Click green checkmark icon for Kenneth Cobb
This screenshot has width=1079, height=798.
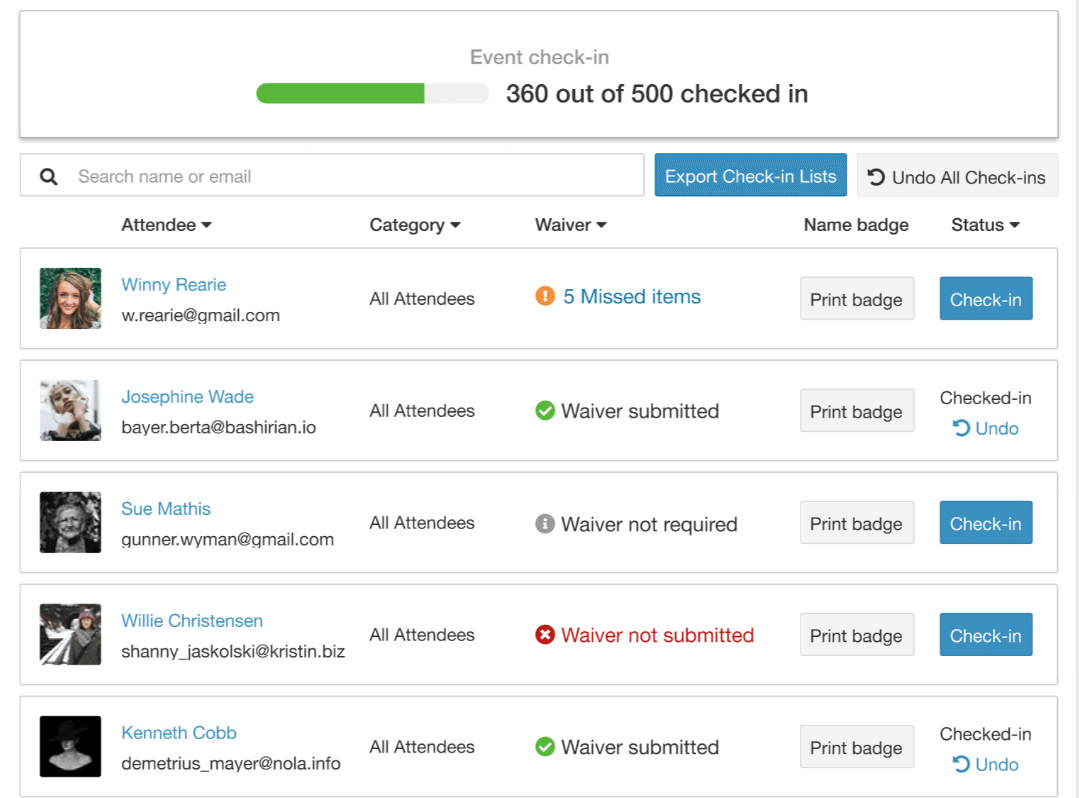tap(545, 747)
